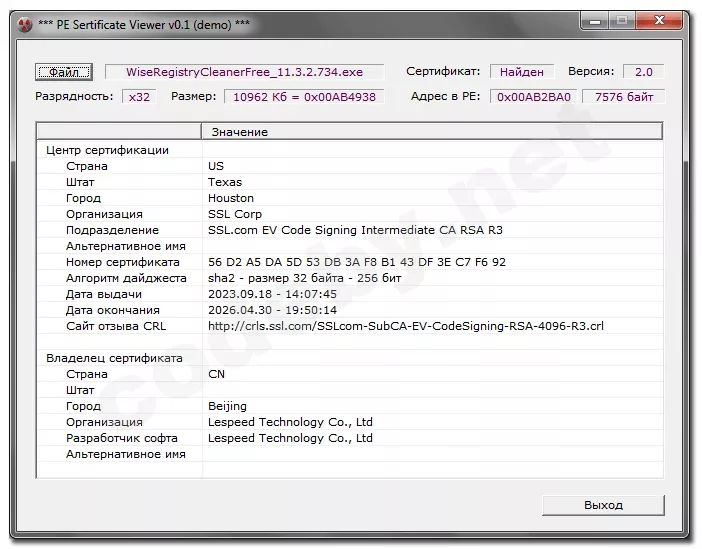Click the Найден certificate status field
The image size is (702, 549).
(522, 72)
